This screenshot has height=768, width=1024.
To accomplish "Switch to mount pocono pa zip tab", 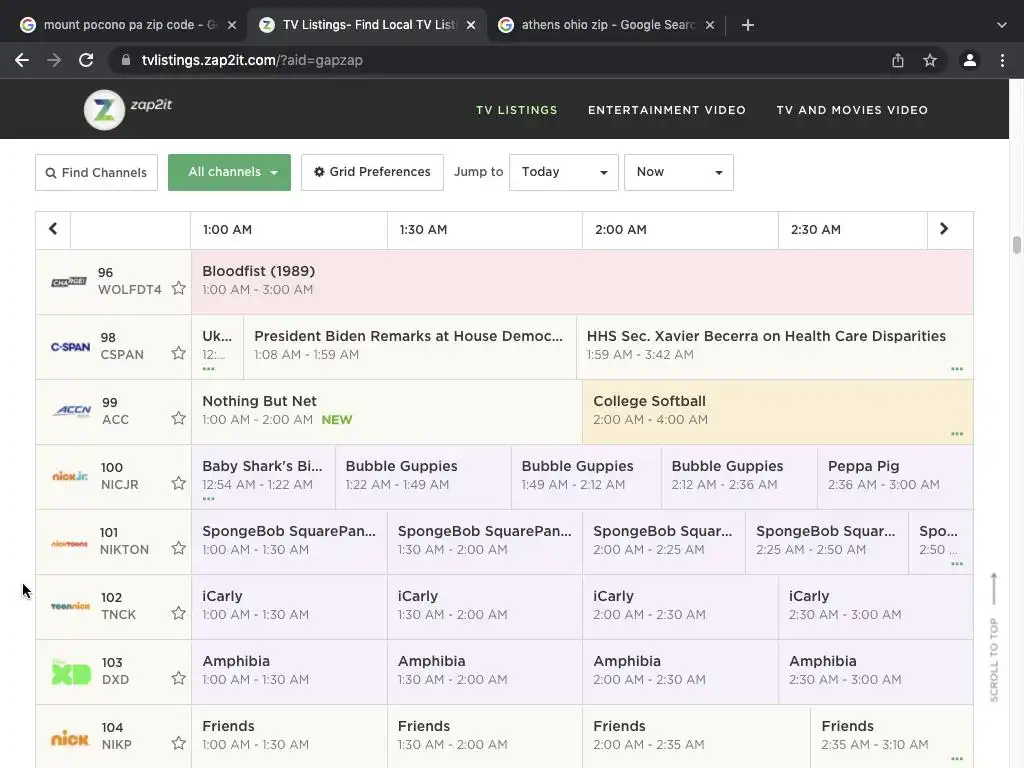I will pos(129,25).
